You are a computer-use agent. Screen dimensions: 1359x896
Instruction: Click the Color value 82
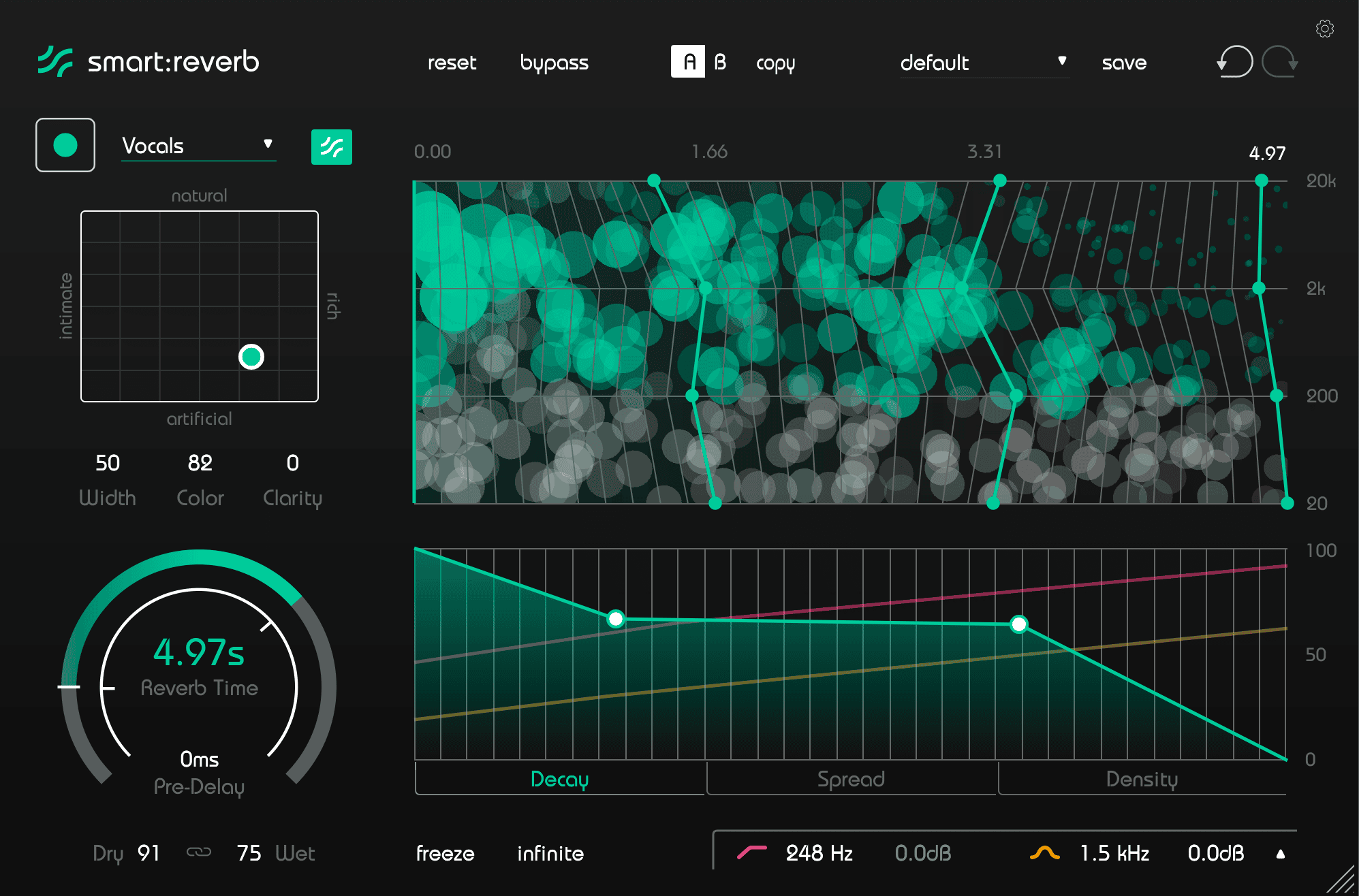click(200, 463)
